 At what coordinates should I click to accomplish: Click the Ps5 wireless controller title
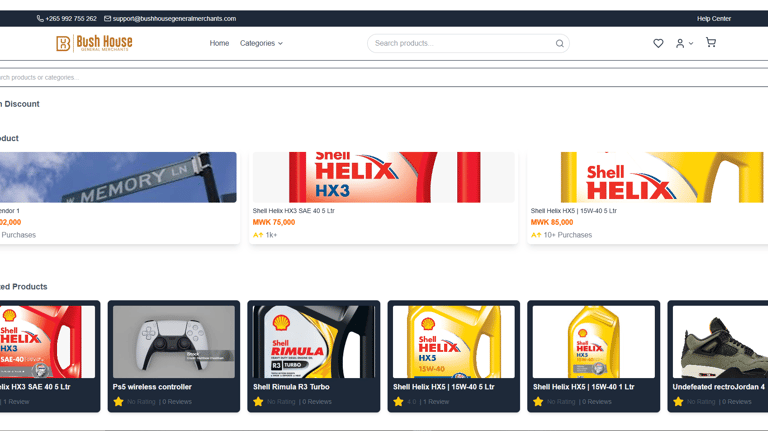click(x=152, y=387)
